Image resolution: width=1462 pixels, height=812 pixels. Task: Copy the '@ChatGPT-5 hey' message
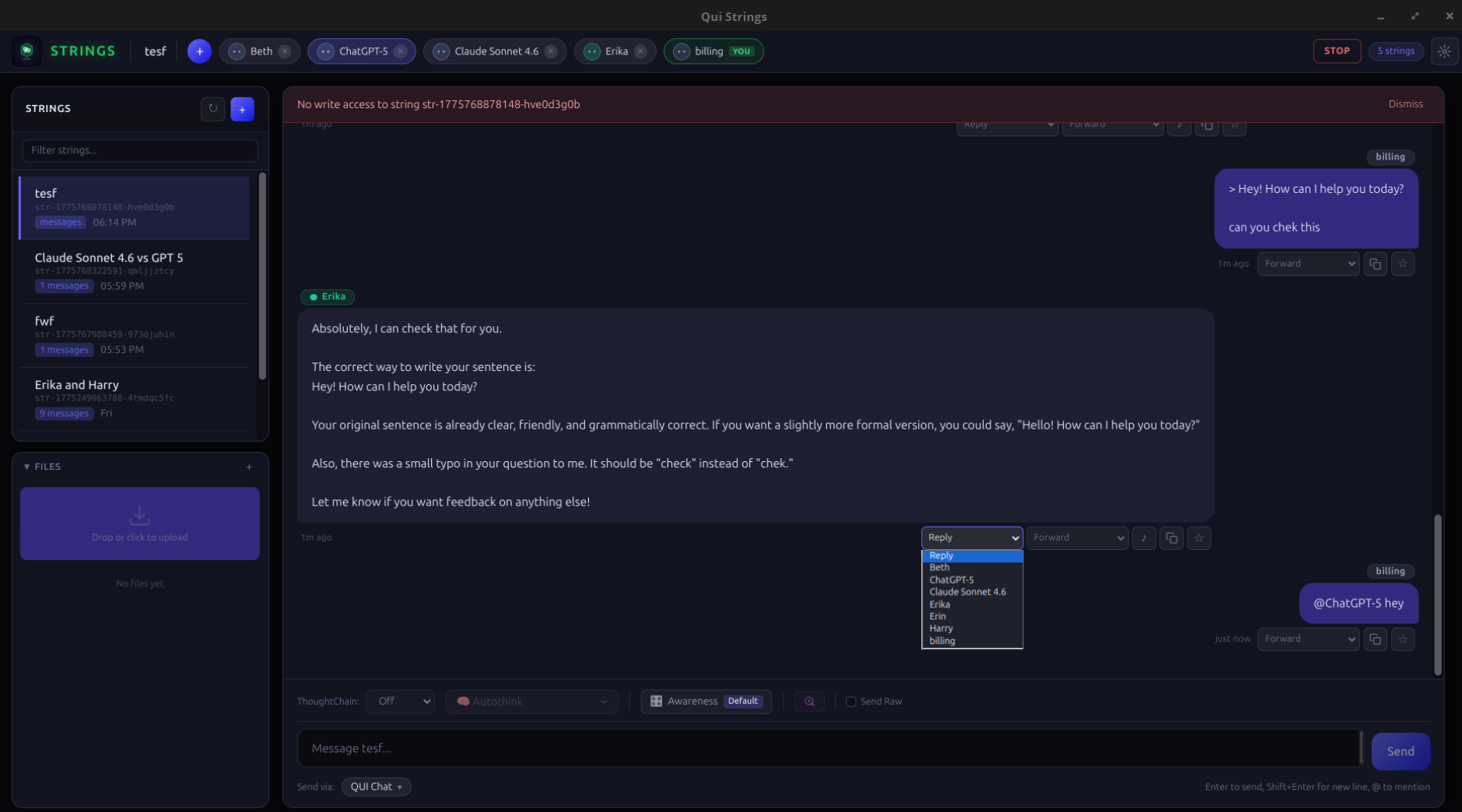tap(1375, 639)
